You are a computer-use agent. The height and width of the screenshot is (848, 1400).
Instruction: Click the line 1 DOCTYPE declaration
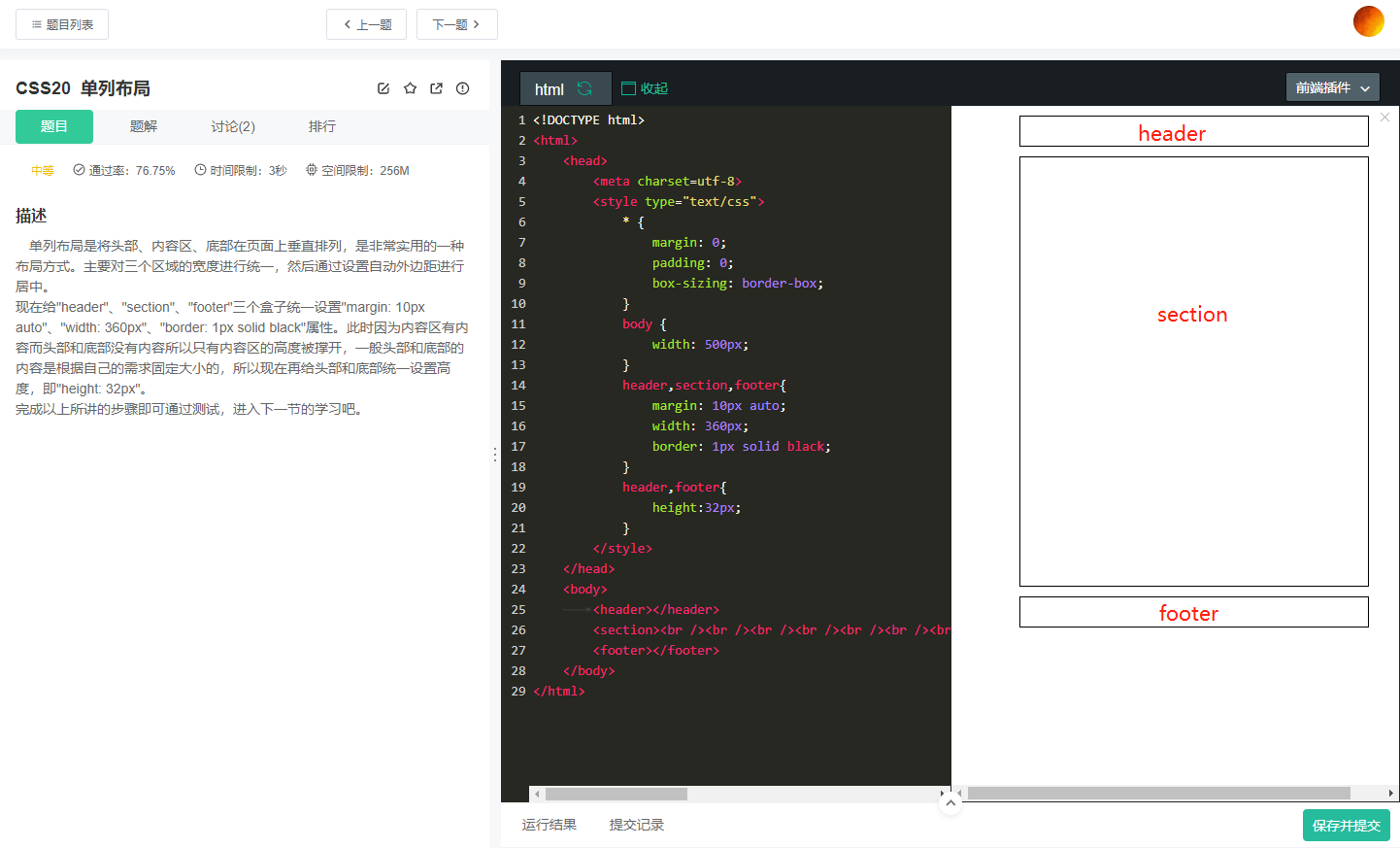589,120
